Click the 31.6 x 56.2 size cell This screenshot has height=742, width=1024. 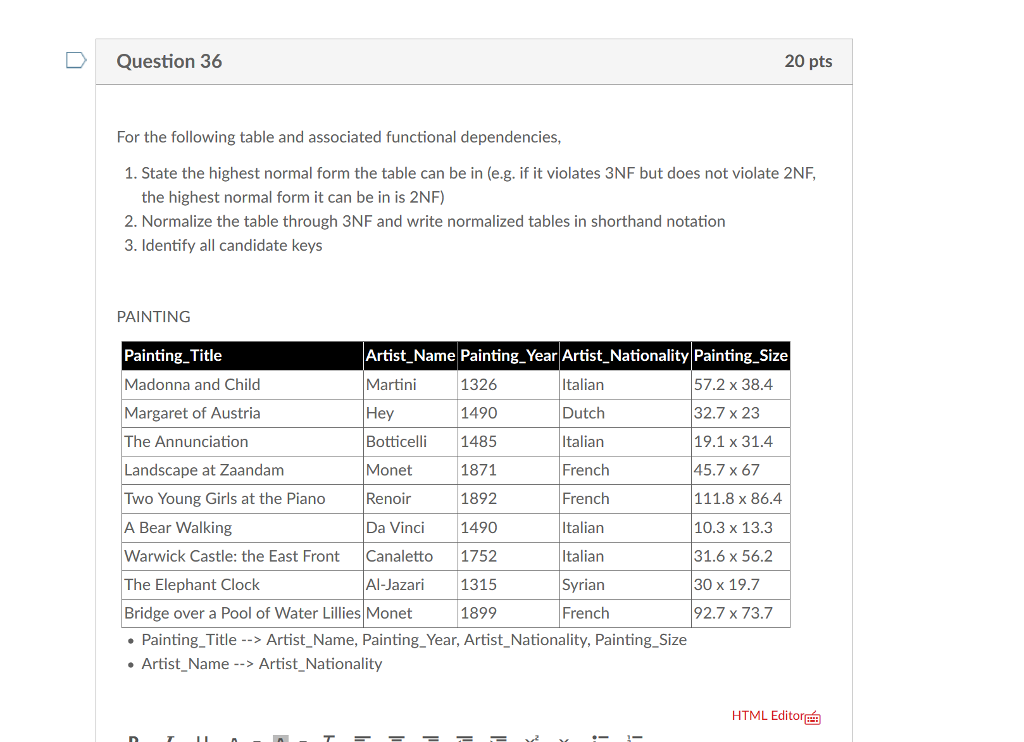click(741, 556)
